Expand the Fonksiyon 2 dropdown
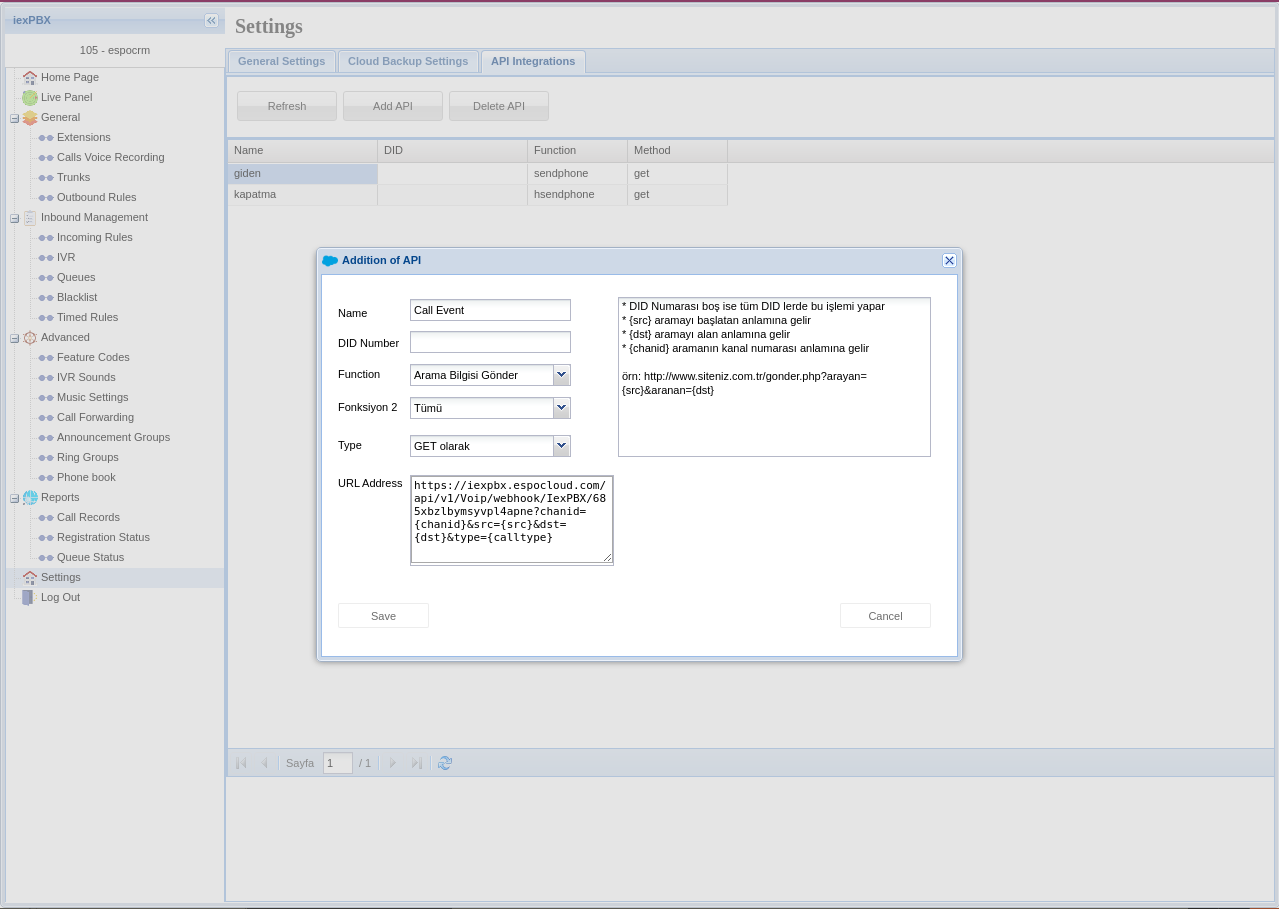The width and height of the screenshot is (1279, 909). pyautogui.click(x=561, y=407)
